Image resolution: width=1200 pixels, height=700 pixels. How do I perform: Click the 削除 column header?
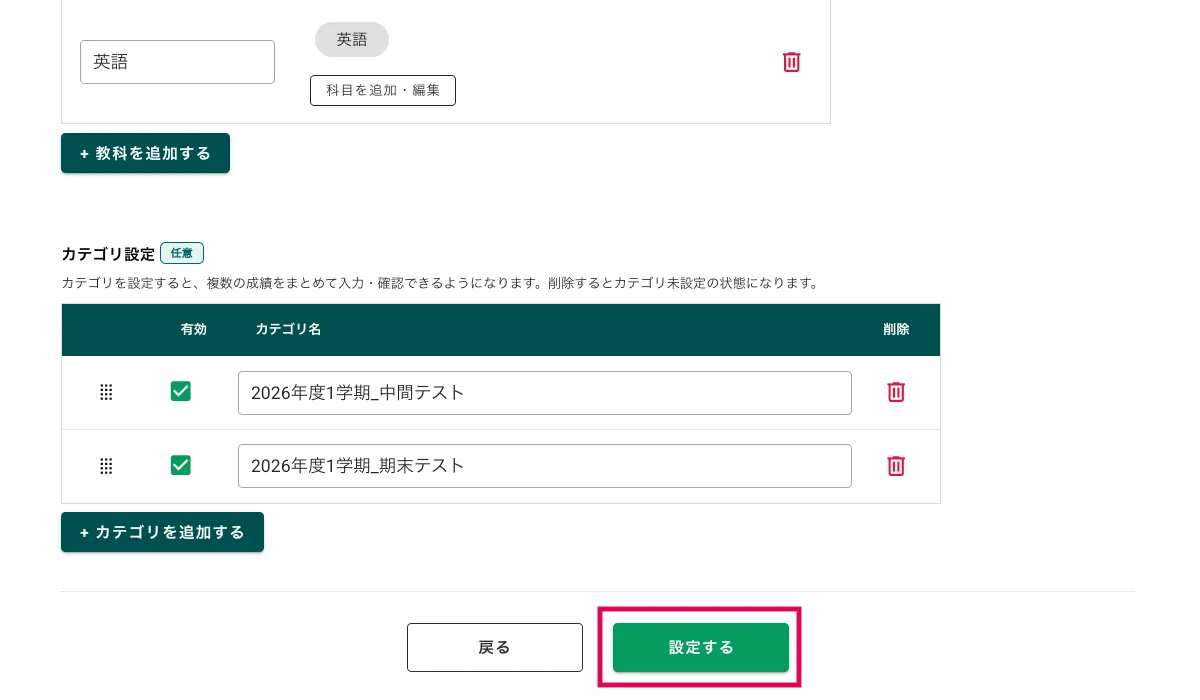click(x=896, y=329)
